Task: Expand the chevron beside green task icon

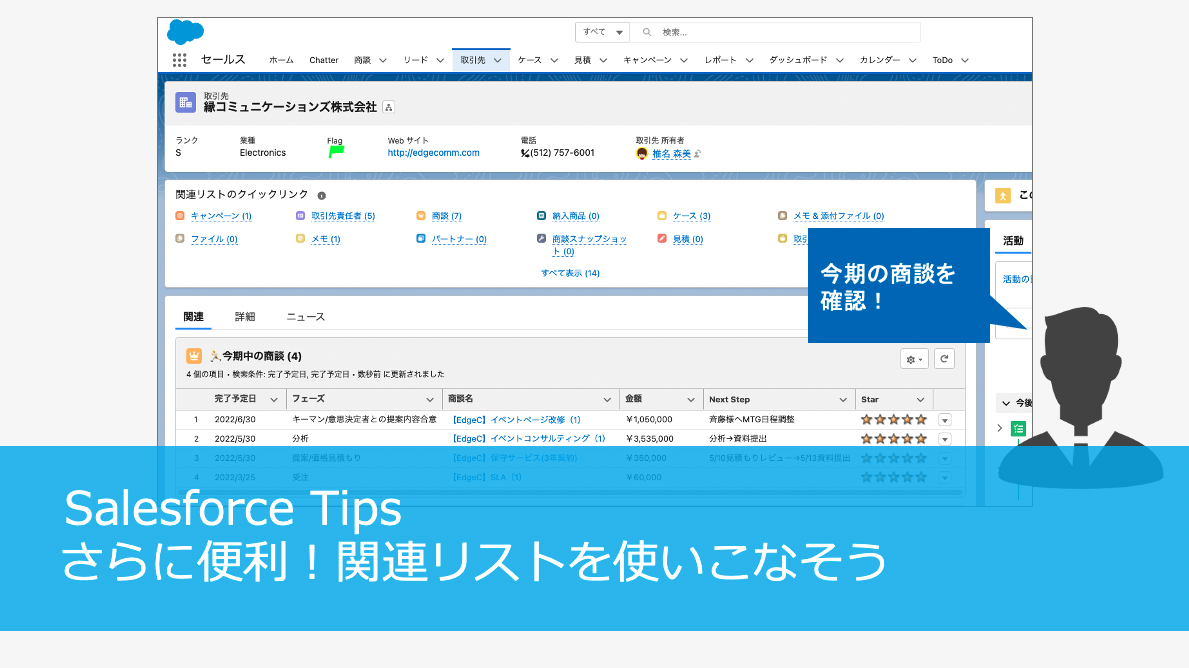Action: tap(999, 428)
